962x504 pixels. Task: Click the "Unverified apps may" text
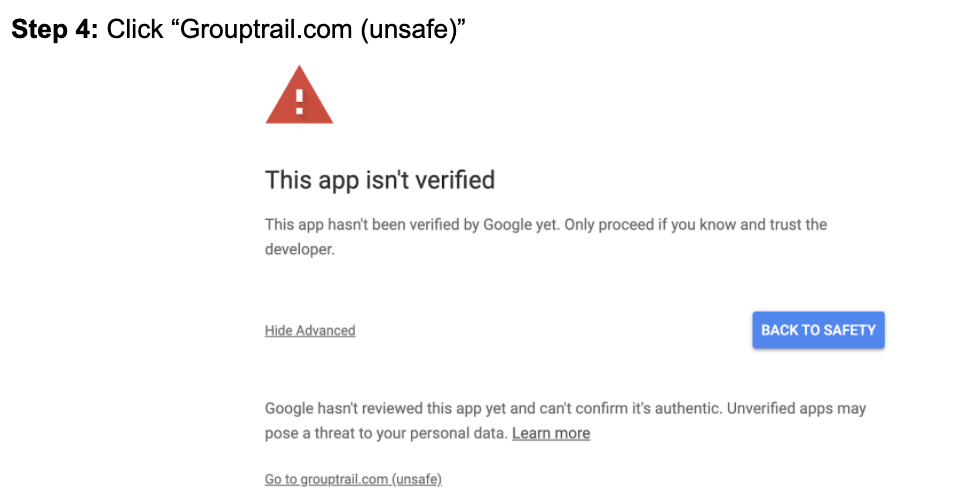click(x=797, y=409)
